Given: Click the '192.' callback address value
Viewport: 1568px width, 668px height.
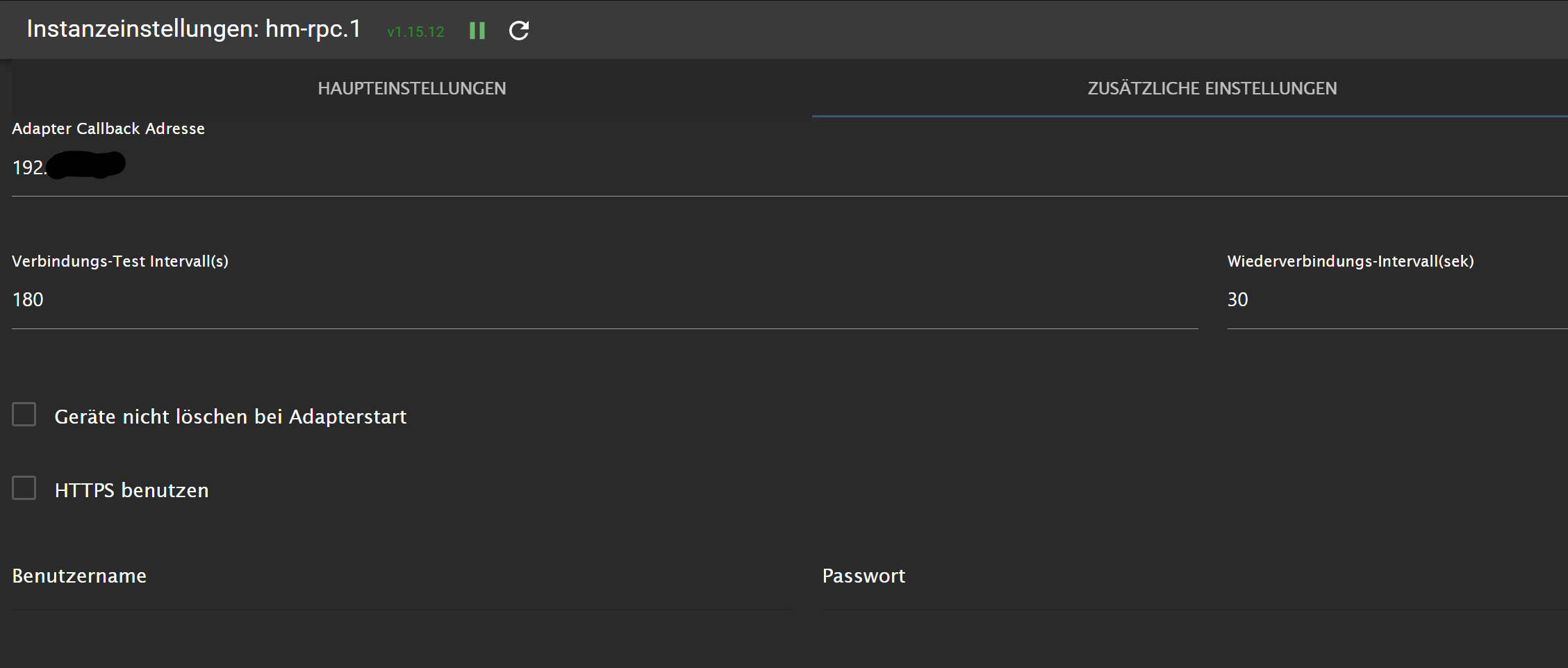Looking at the screenshot, I should pos(29,167).
